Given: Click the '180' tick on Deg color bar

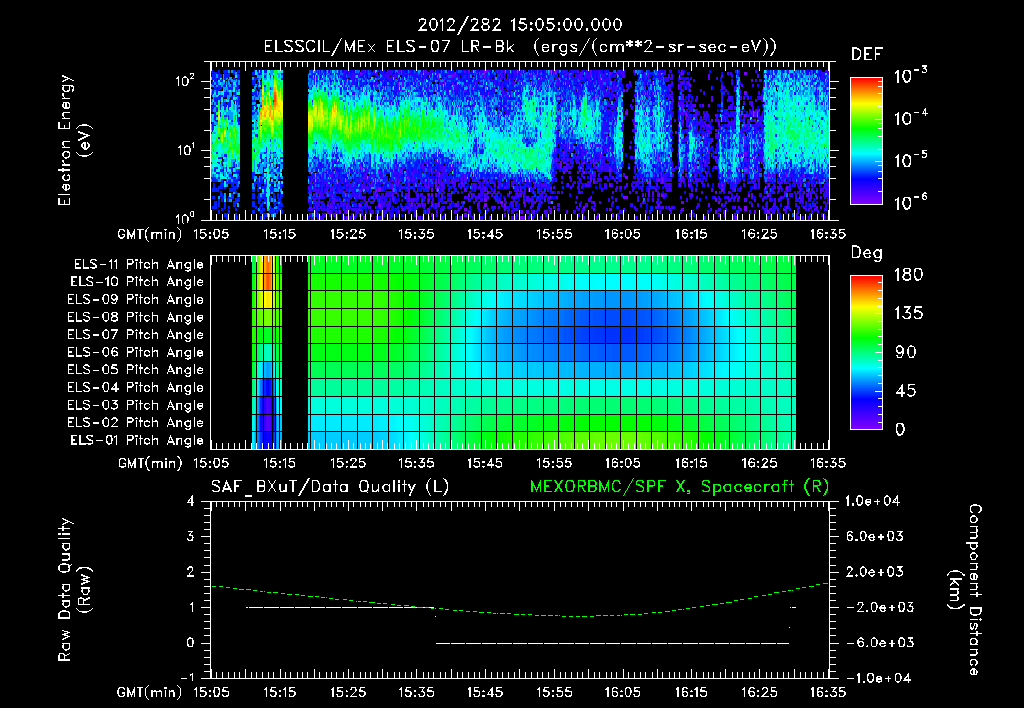Looking at the screenshot, I should 908,275.
